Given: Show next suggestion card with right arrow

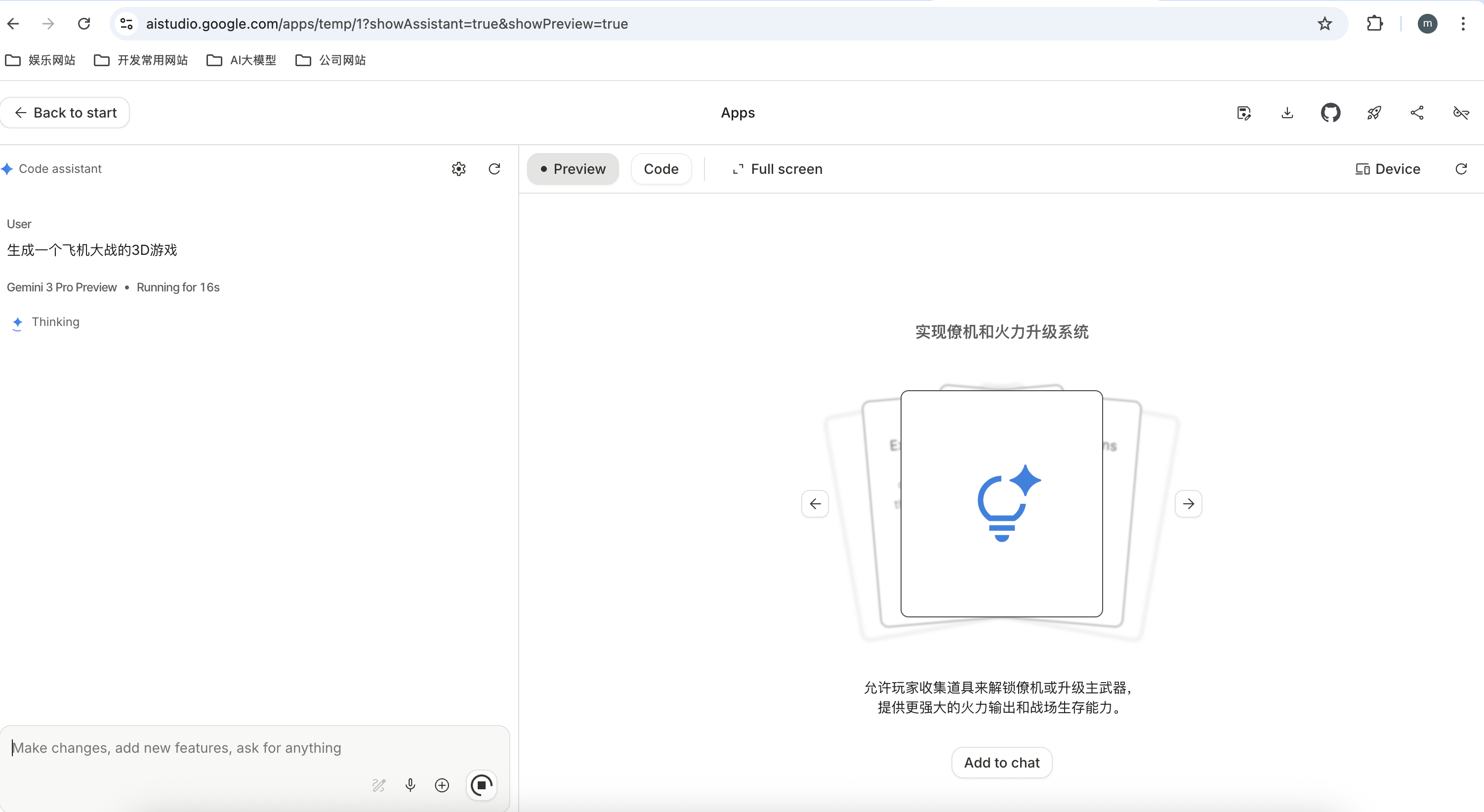Looking at the screenshot, I should (x=1189, y=504).
